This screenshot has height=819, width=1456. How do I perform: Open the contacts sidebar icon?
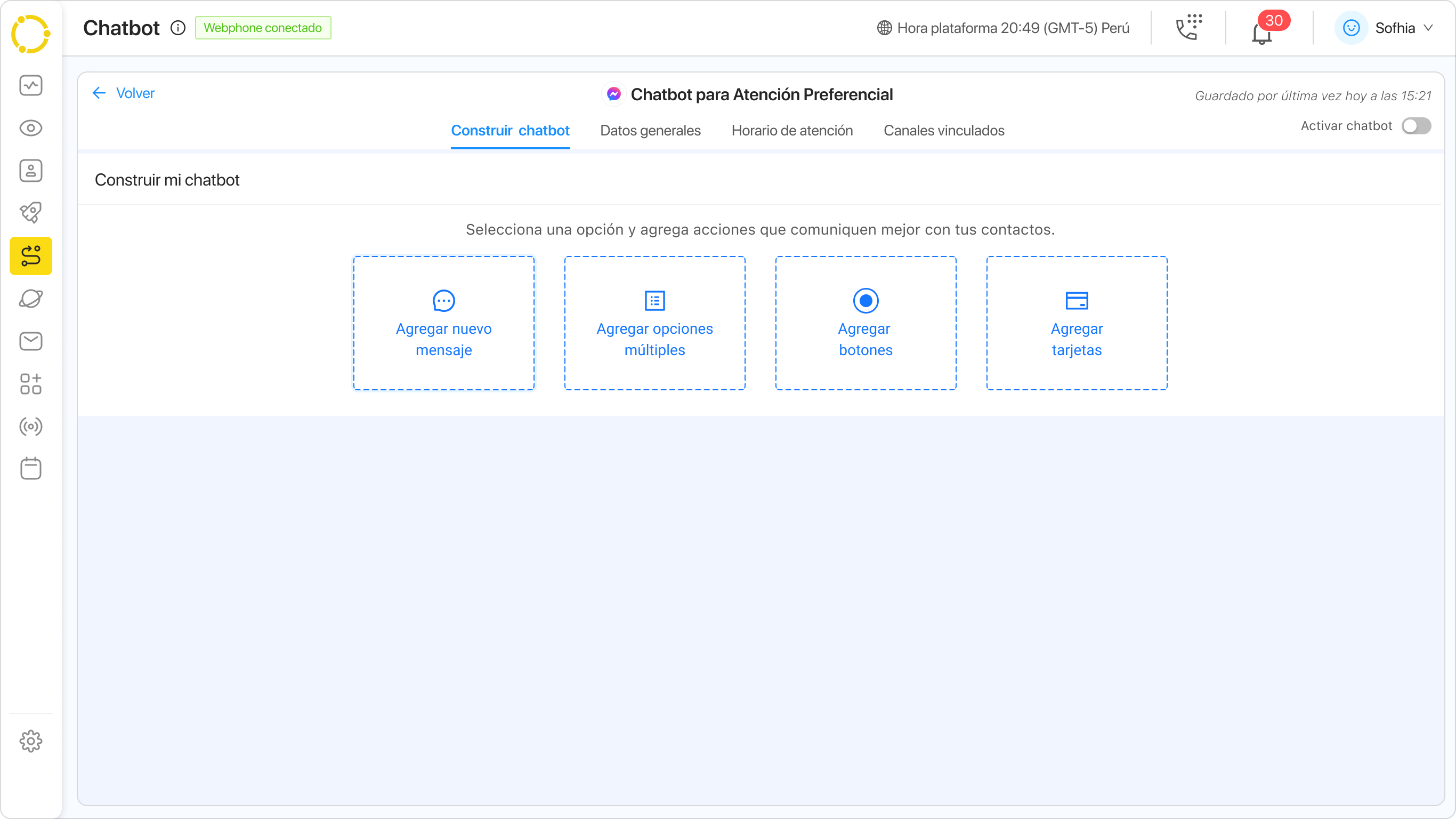coord(30,170)
